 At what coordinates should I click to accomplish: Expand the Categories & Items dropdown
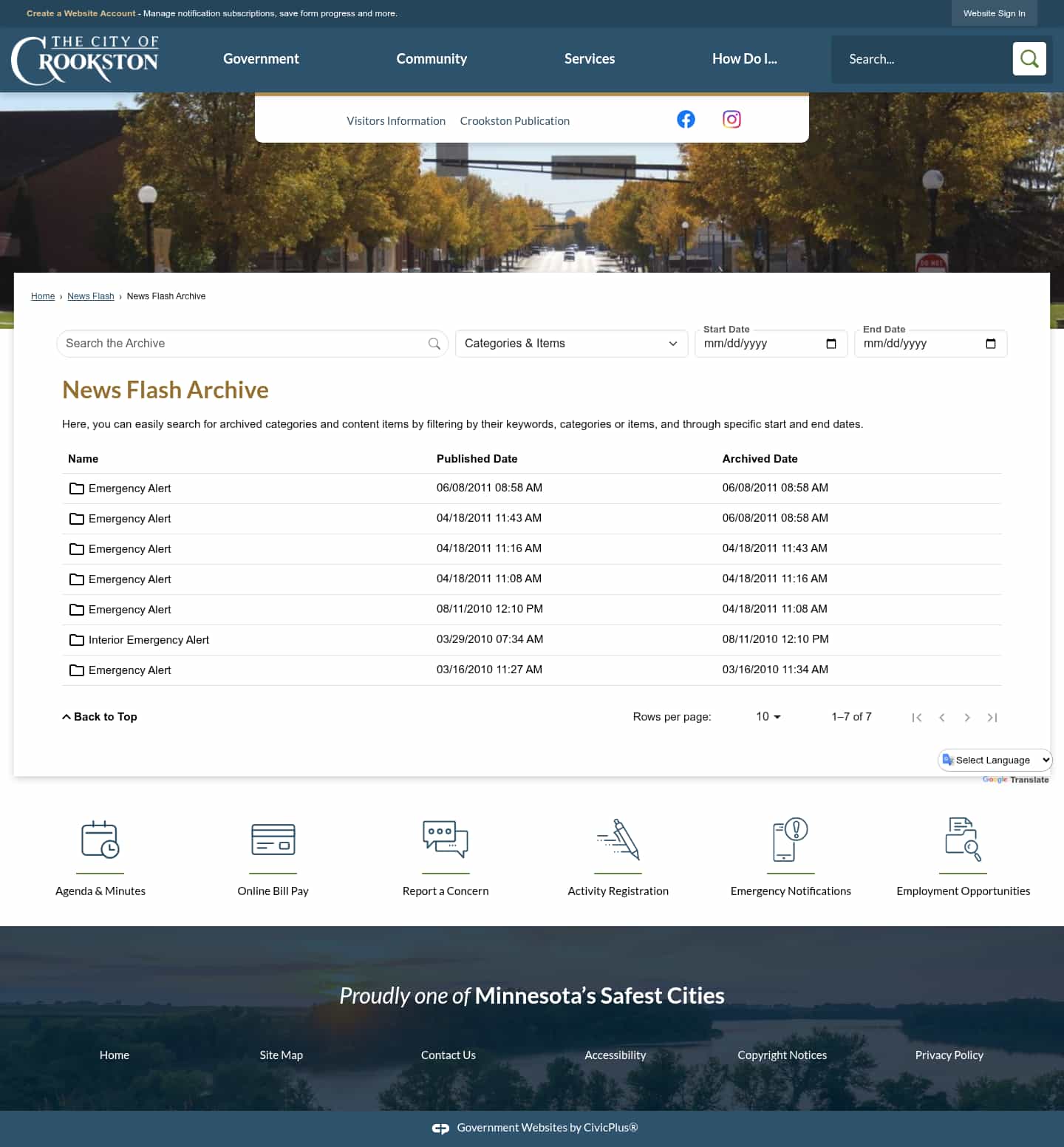[x=572, y=344]
